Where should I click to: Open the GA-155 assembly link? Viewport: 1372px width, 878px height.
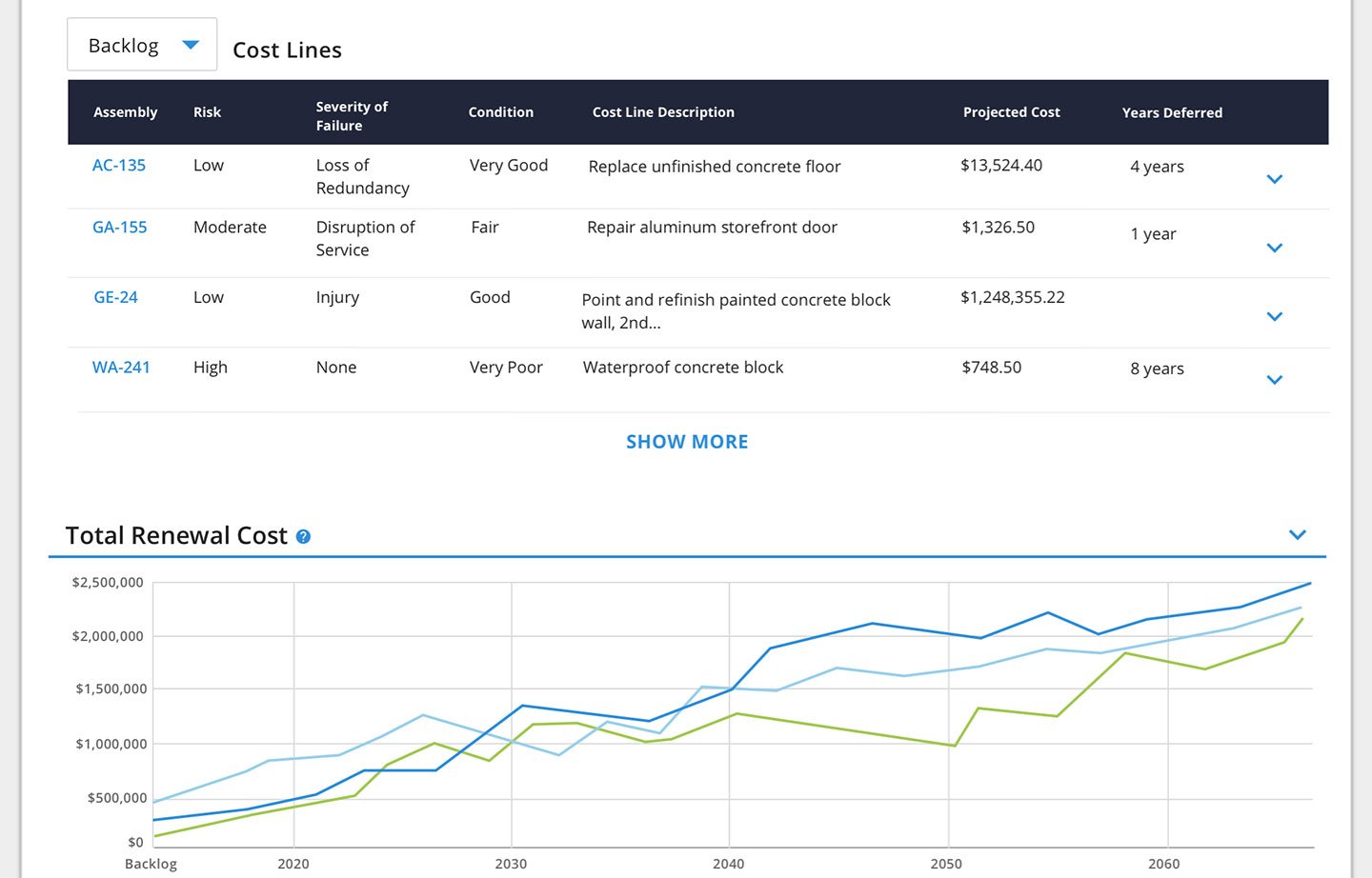click(120, 228)
